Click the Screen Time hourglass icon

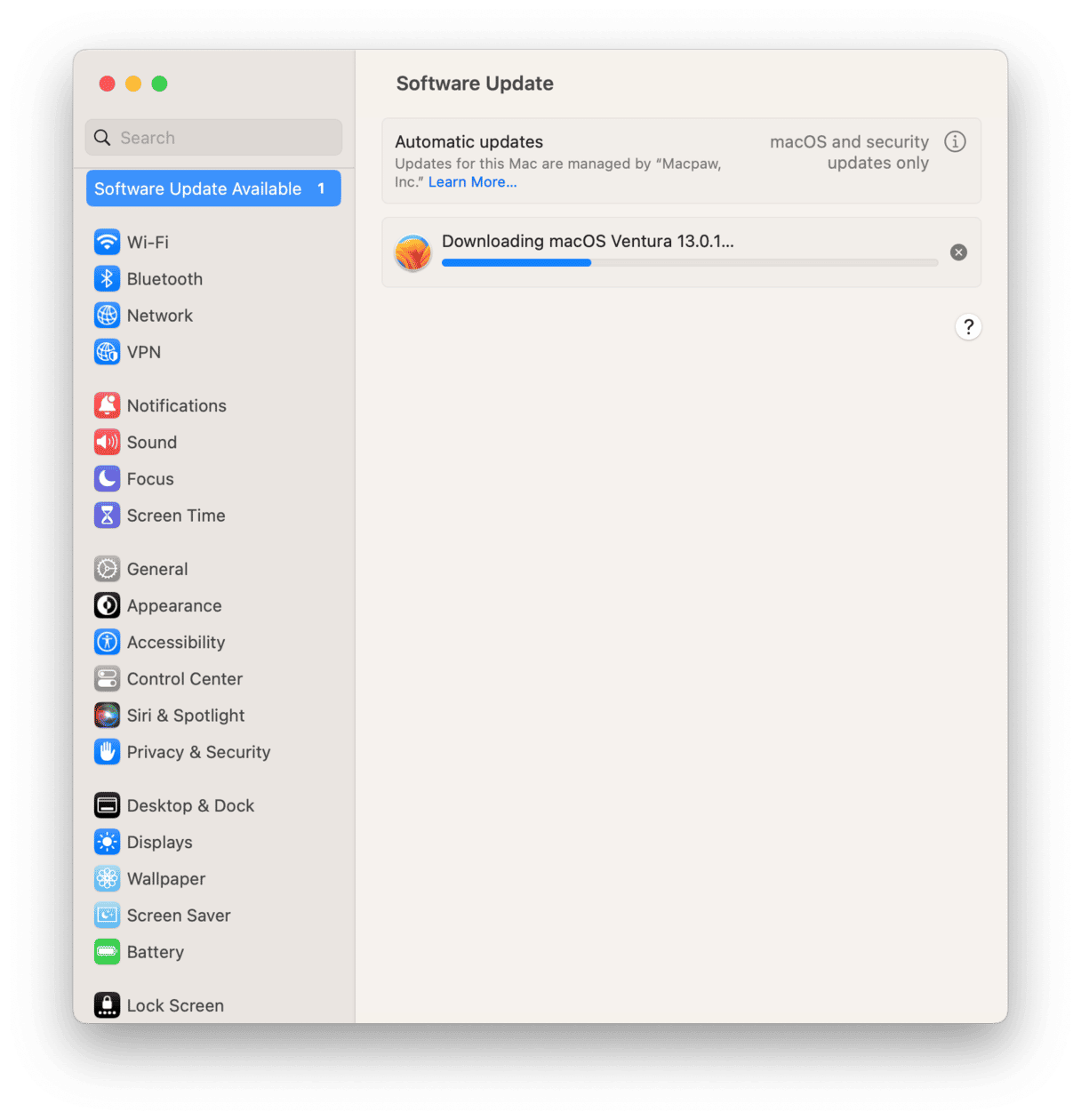point(107,515)
